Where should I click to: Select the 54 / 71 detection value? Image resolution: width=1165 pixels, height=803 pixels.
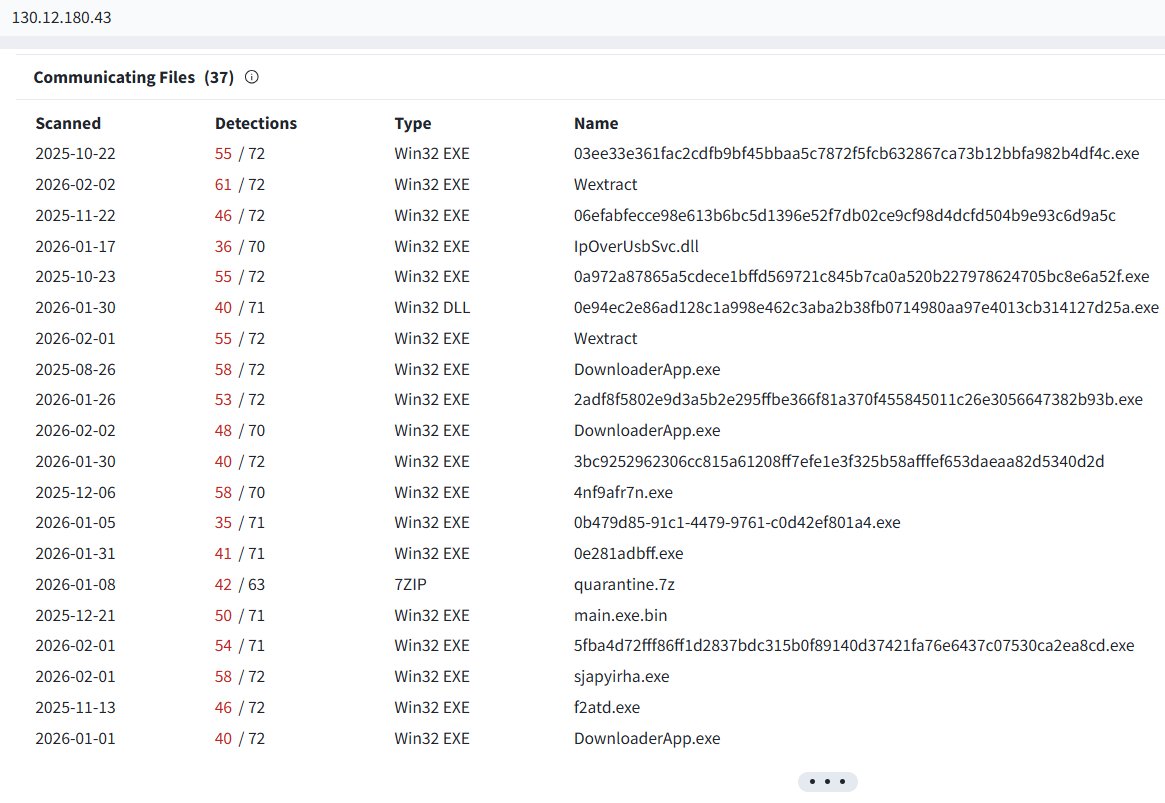239,646
